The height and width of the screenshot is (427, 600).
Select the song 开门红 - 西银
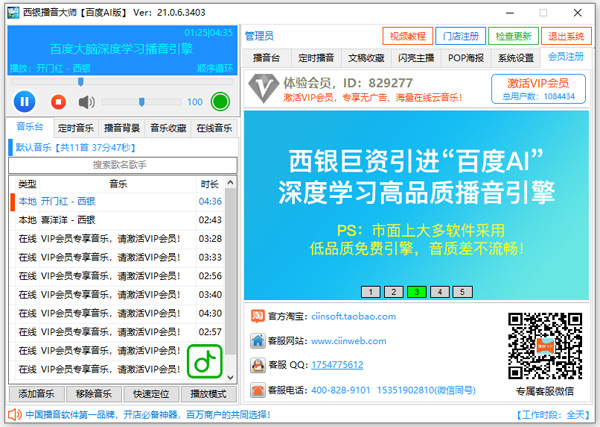pyautogui.click(x=117, y=202)
